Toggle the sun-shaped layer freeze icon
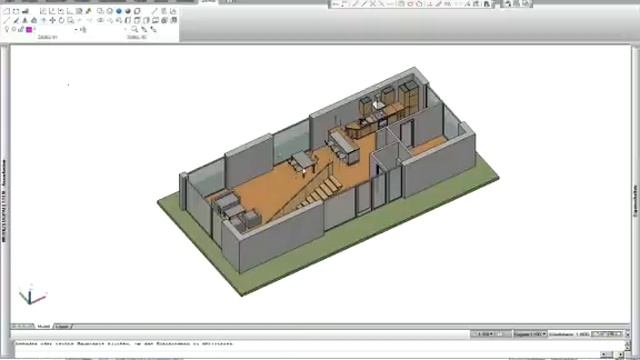640x360 pixels. [14, 29]
